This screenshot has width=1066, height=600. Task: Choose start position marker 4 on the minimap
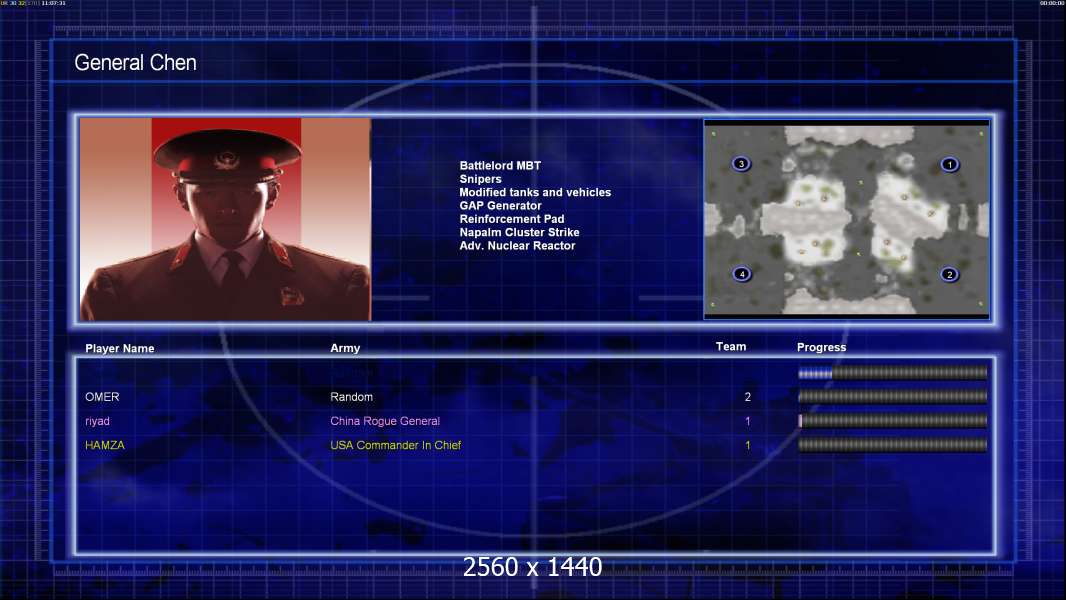742,275
